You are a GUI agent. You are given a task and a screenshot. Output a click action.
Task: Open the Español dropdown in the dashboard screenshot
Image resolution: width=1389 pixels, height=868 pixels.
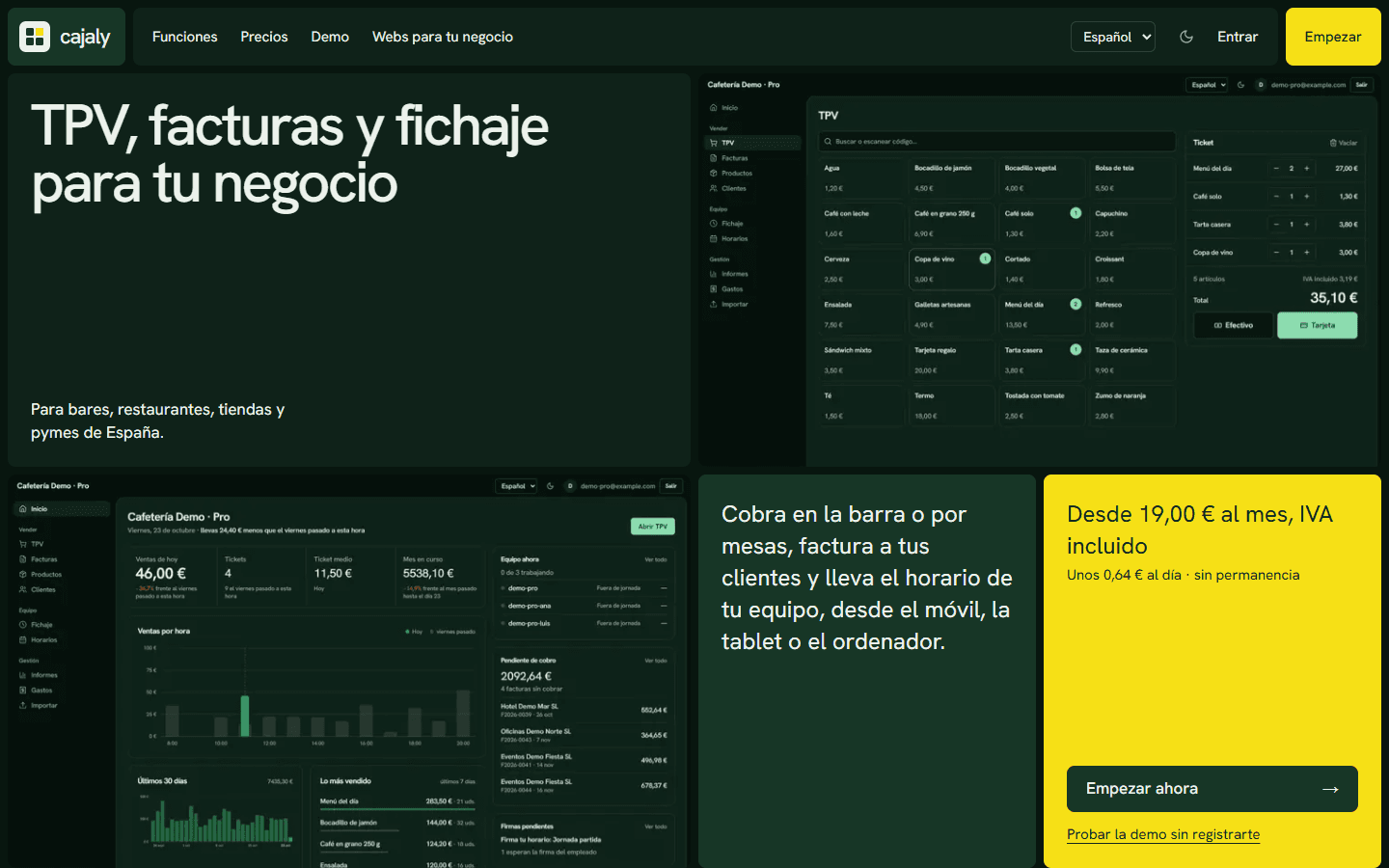coord(517,486)
